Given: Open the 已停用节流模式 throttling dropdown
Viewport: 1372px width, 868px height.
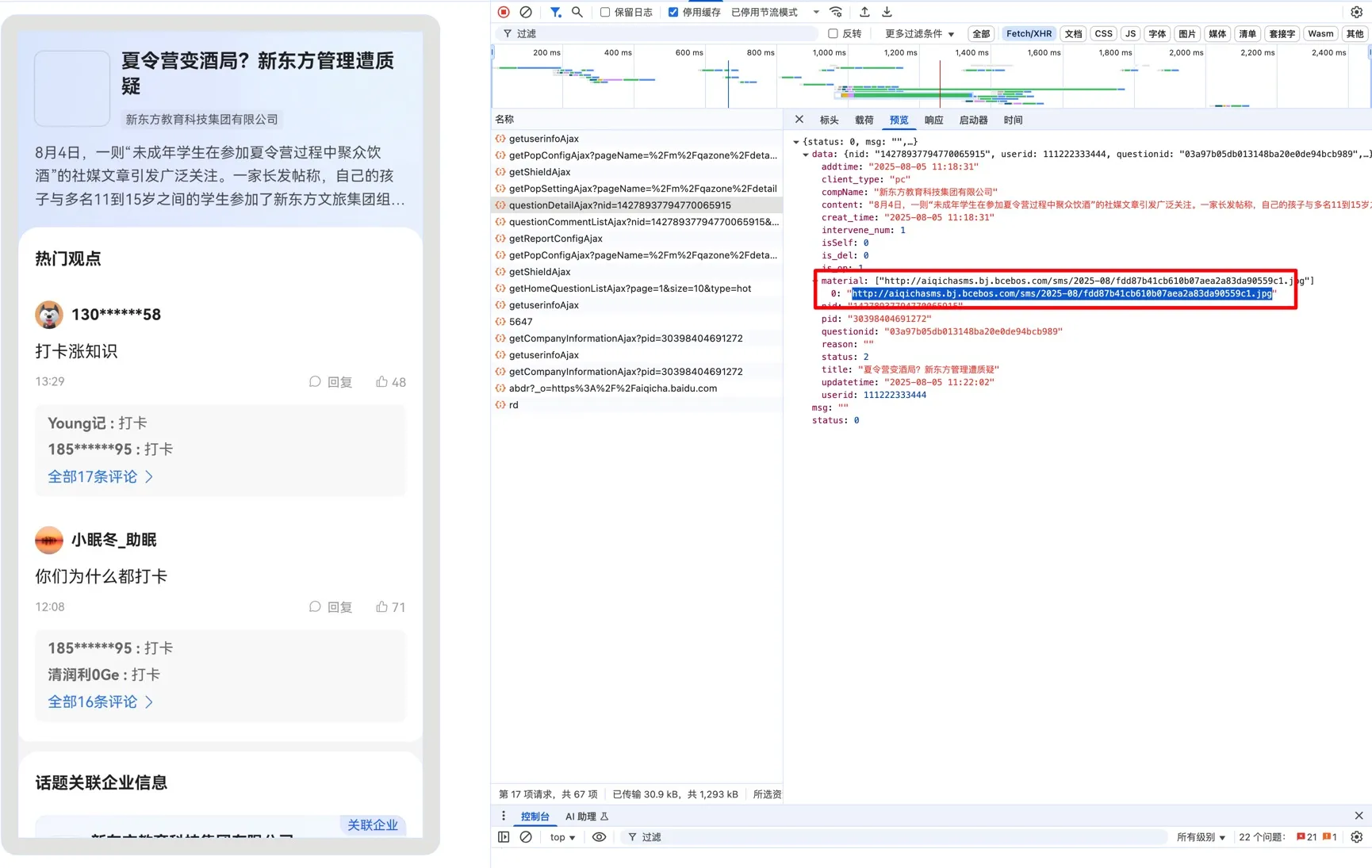Looking at the screenshot, I should coord(775,12).
